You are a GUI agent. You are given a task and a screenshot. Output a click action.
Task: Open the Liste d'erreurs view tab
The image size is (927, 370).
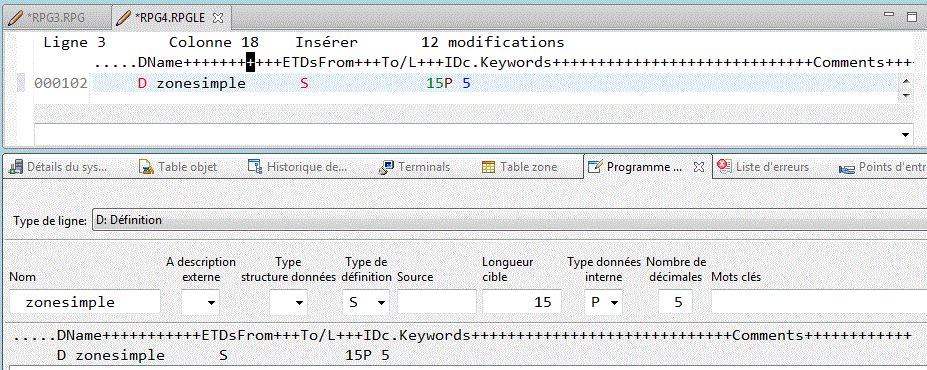coord(763,167)
